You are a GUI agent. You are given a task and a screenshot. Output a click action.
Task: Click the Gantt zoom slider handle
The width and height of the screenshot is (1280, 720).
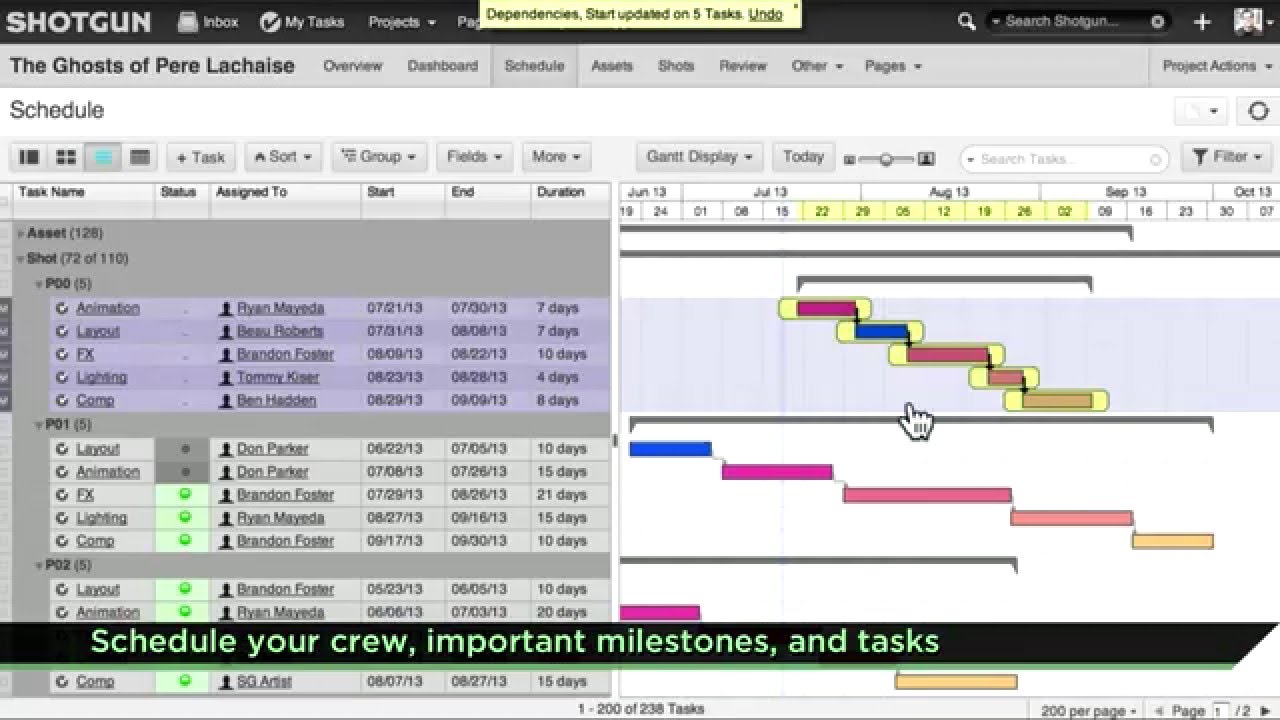pos(885,159)
